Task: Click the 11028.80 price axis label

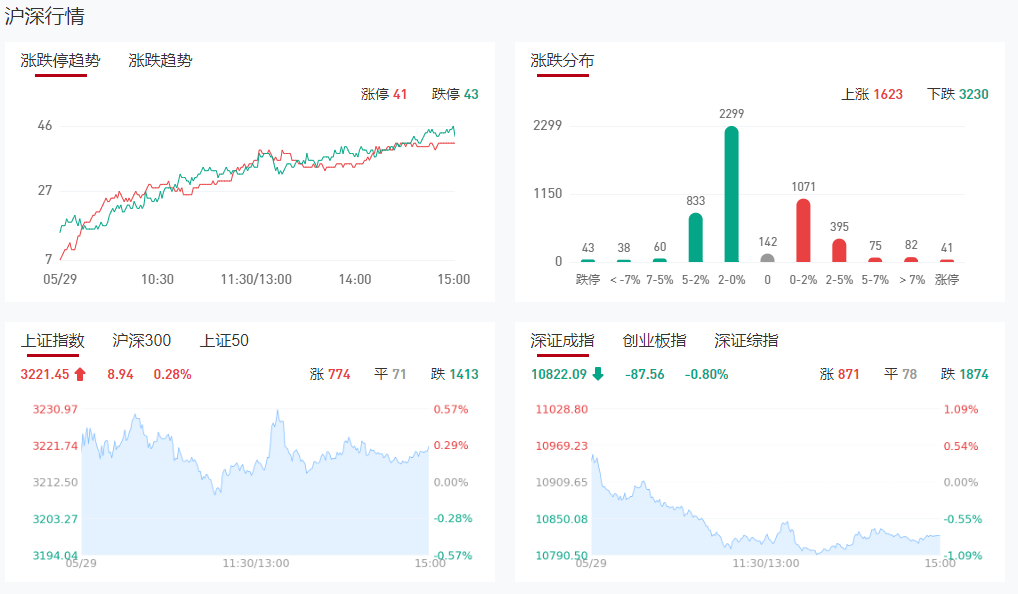Action: [x=562, y=409]
